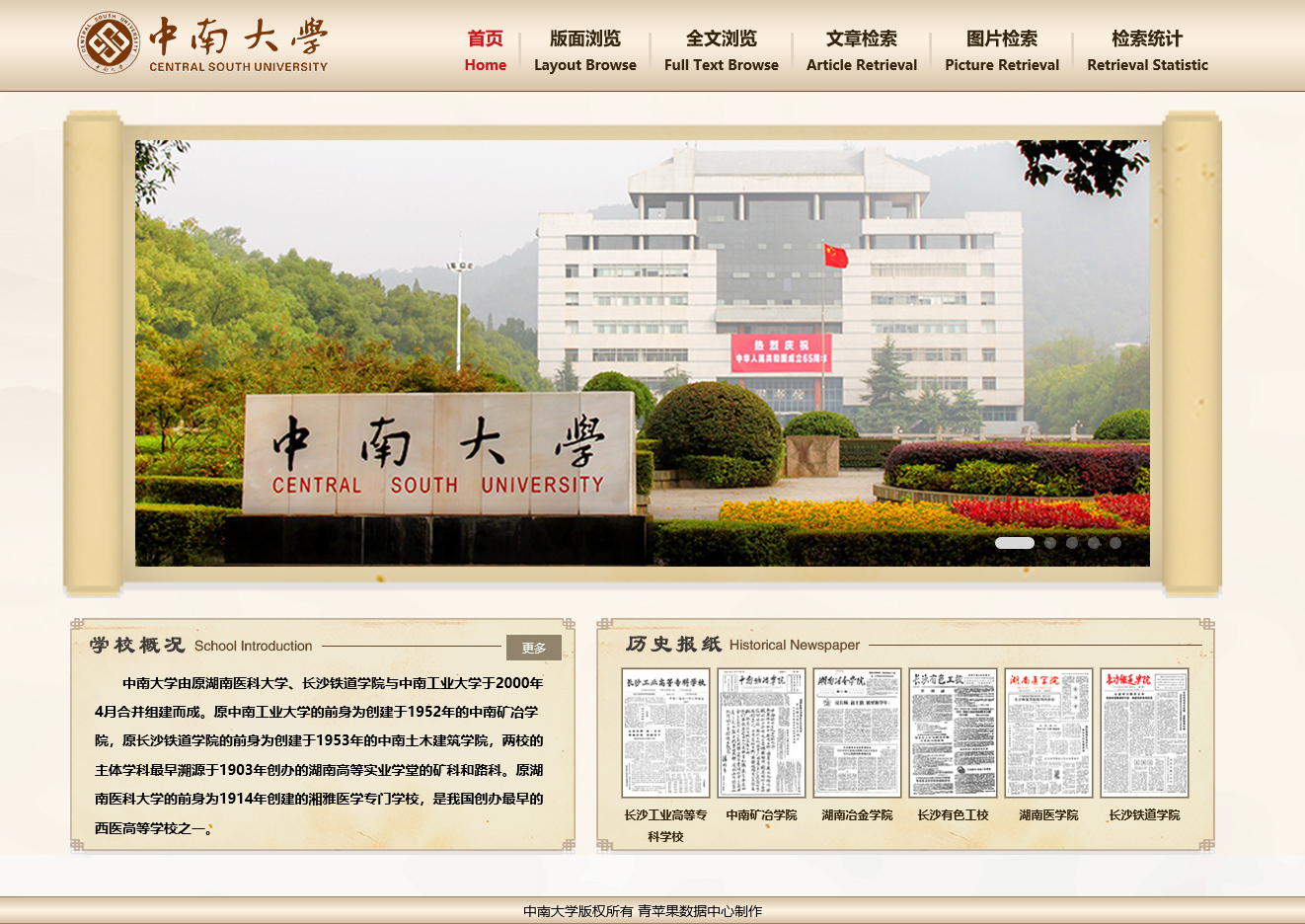Click the 中南大学 calligraphy title in header

coord(238,38)
